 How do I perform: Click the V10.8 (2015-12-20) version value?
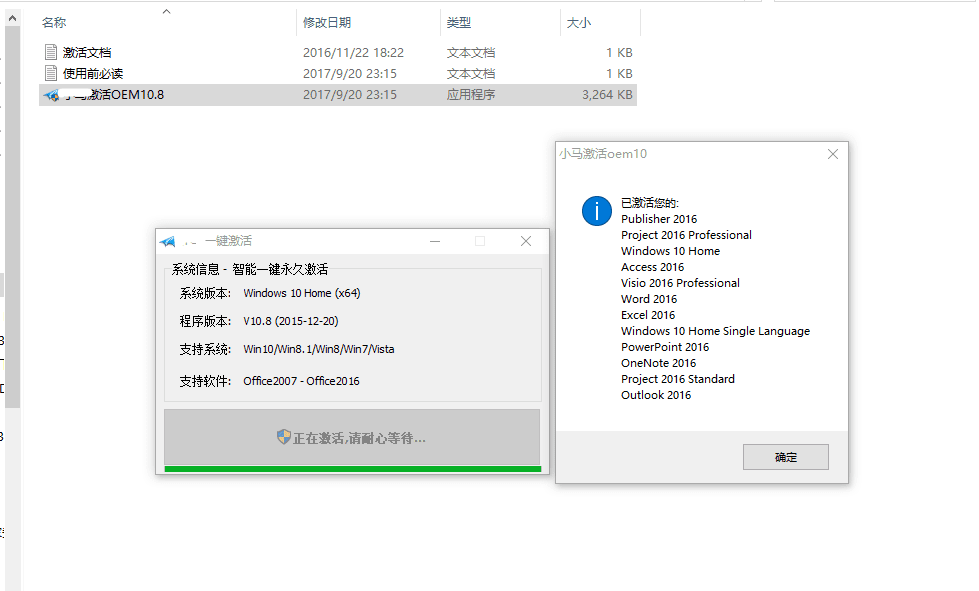coord(291,321)
